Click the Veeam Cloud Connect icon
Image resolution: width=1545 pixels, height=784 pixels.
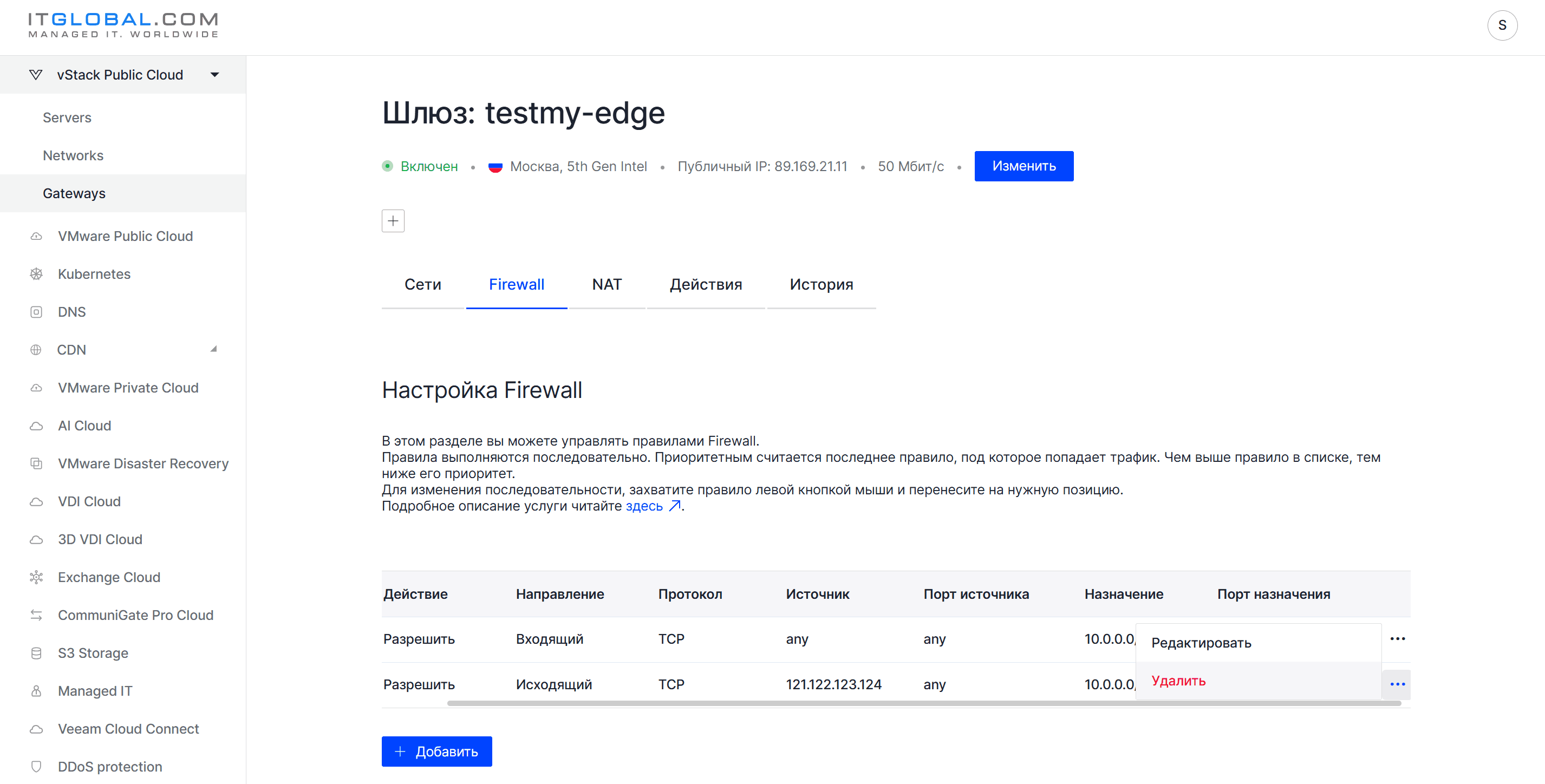pos(36,729)
